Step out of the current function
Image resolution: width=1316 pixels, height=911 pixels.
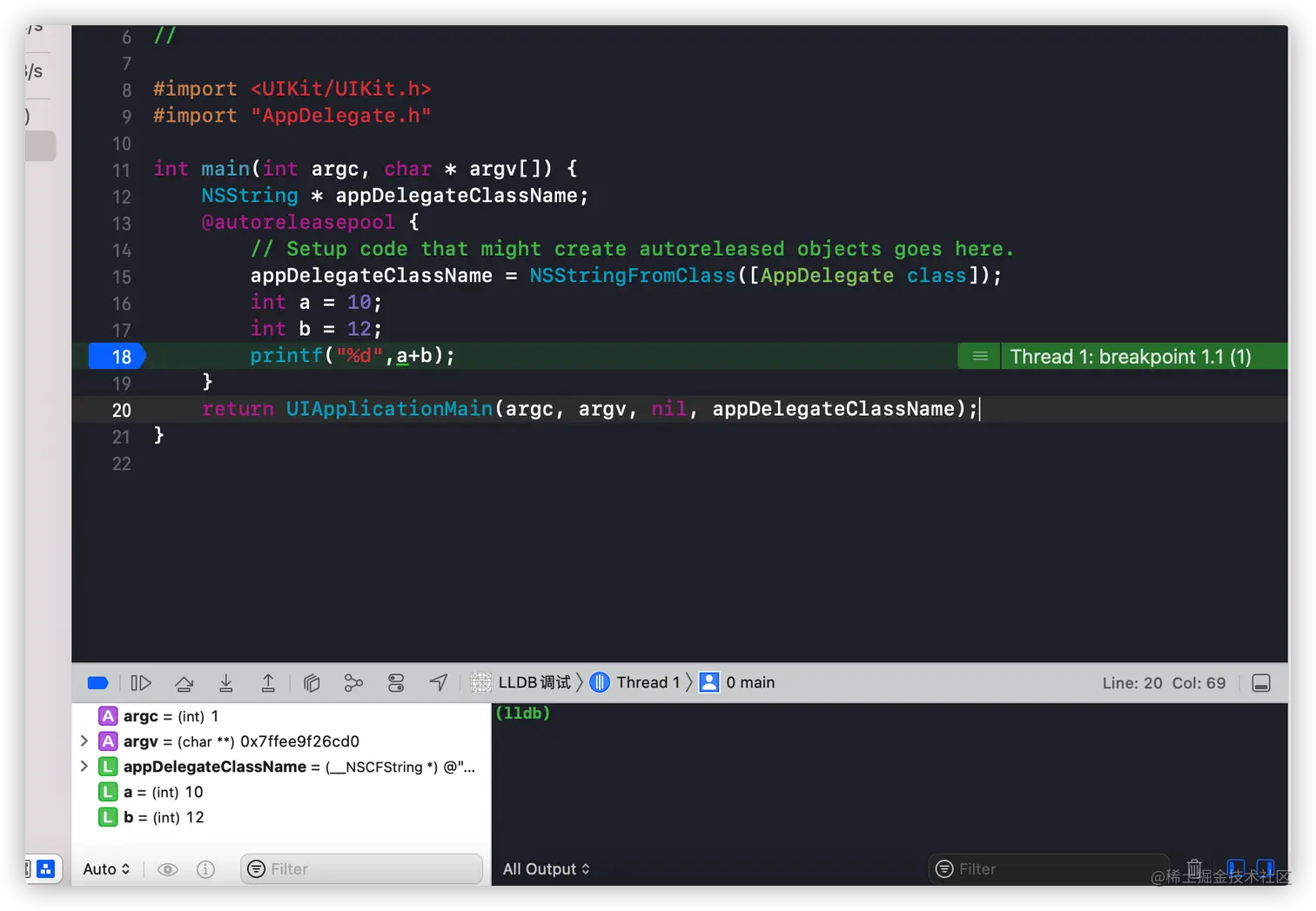tap(268, 683)
